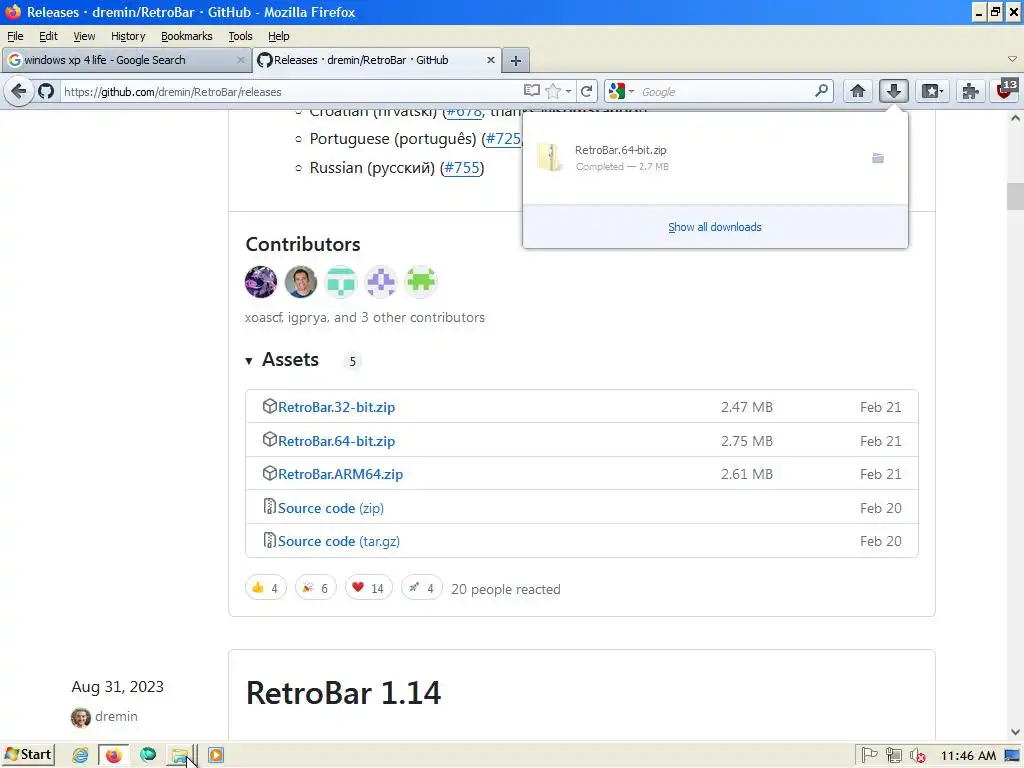1024x768 pixels.
Task: Click the search magnifier icon in Google box
Action: point(822,91)
